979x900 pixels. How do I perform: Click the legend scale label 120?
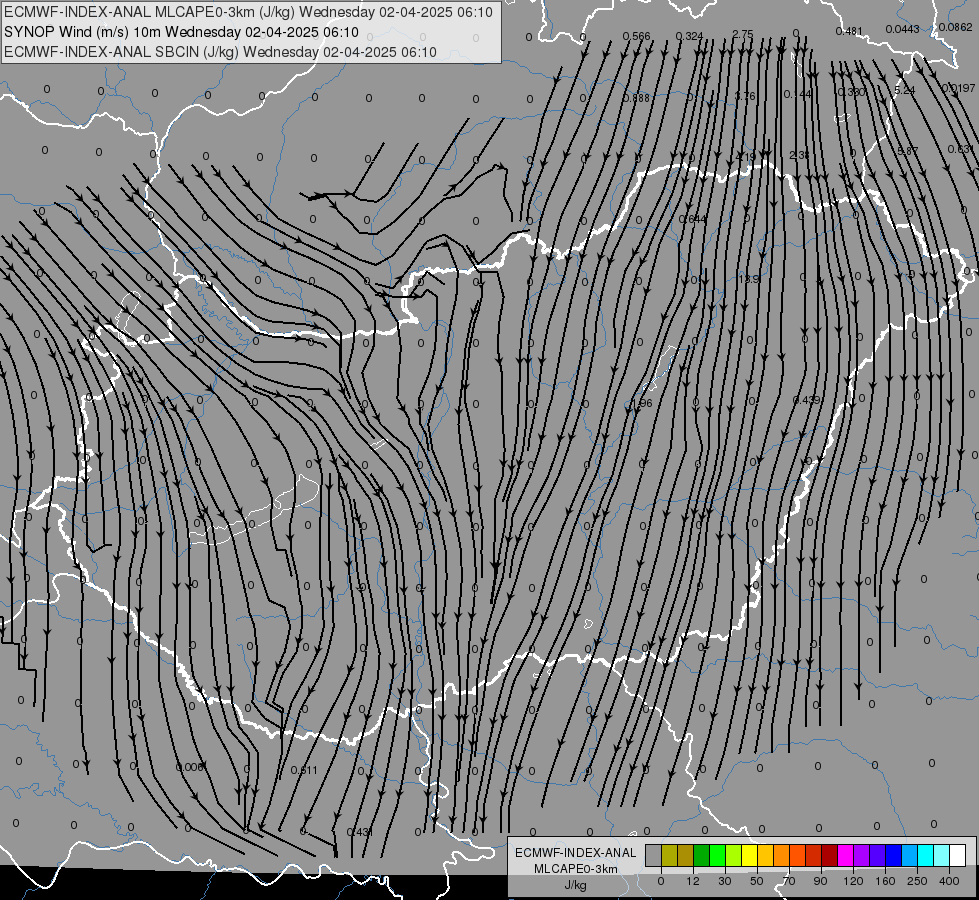[853, 881]
